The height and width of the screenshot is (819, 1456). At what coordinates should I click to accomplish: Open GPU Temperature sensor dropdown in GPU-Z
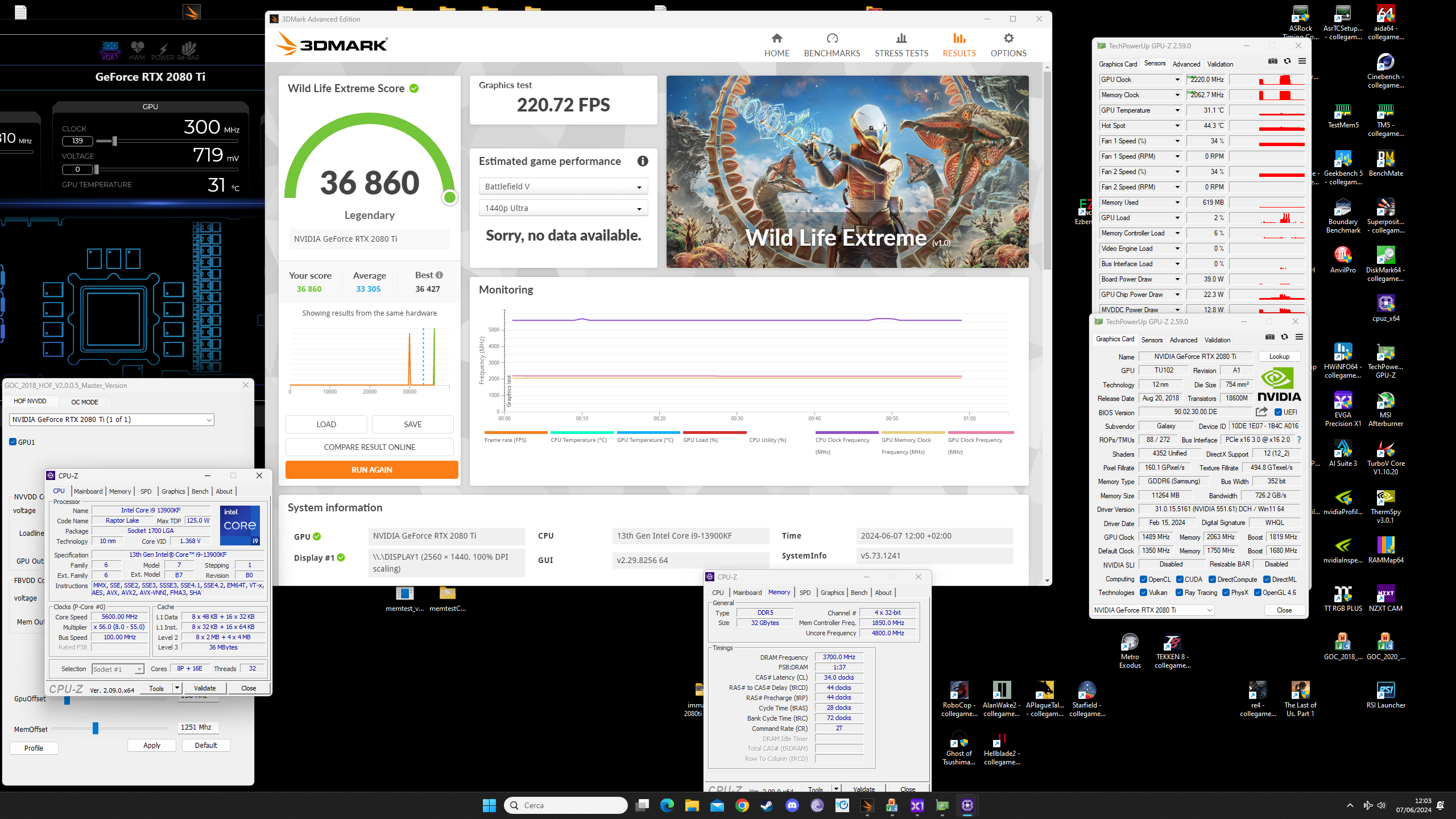1177,110
